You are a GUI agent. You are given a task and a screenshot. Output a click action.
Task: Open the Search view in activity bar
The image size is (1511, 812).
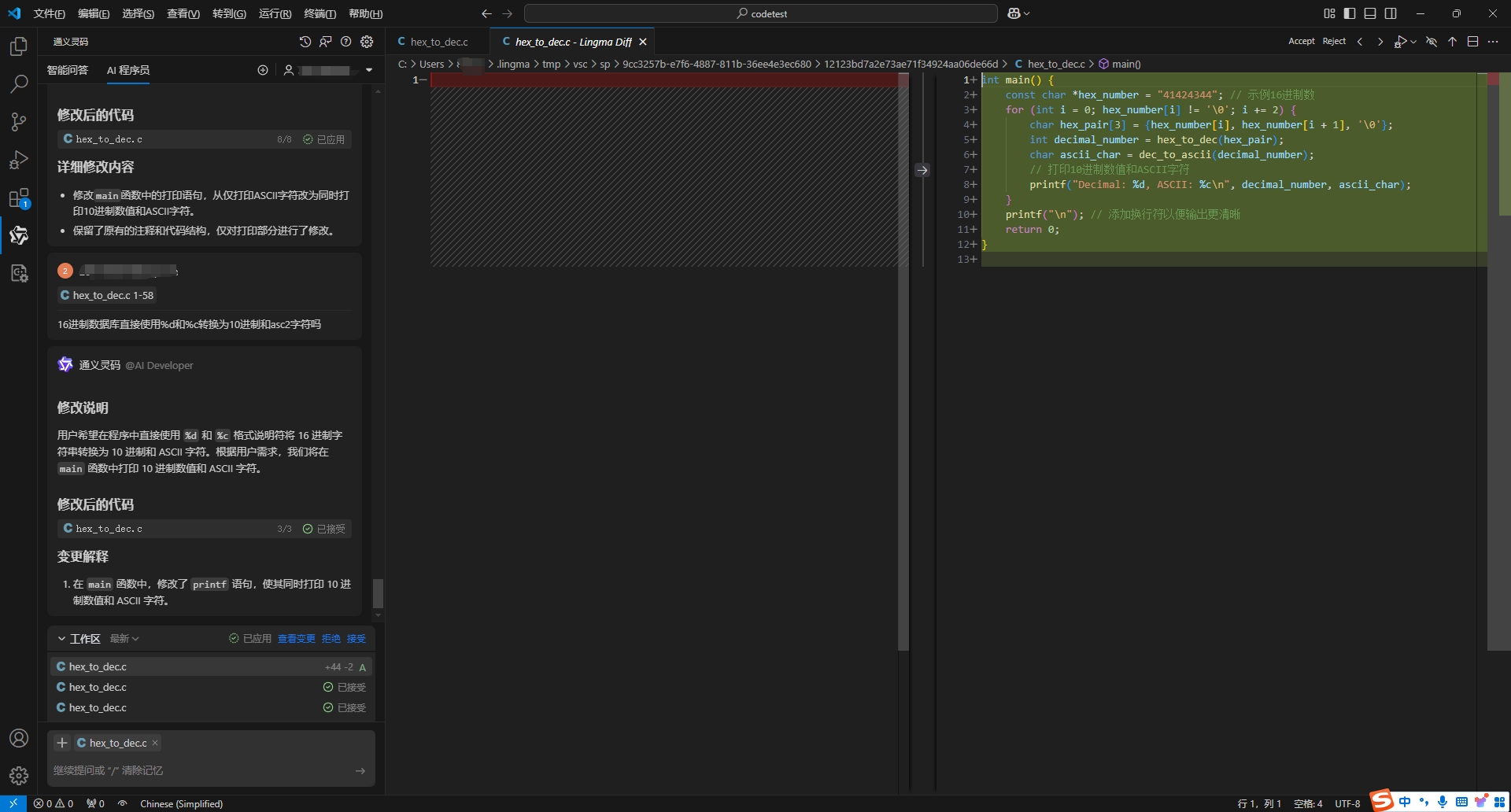[x=19, y=83]
